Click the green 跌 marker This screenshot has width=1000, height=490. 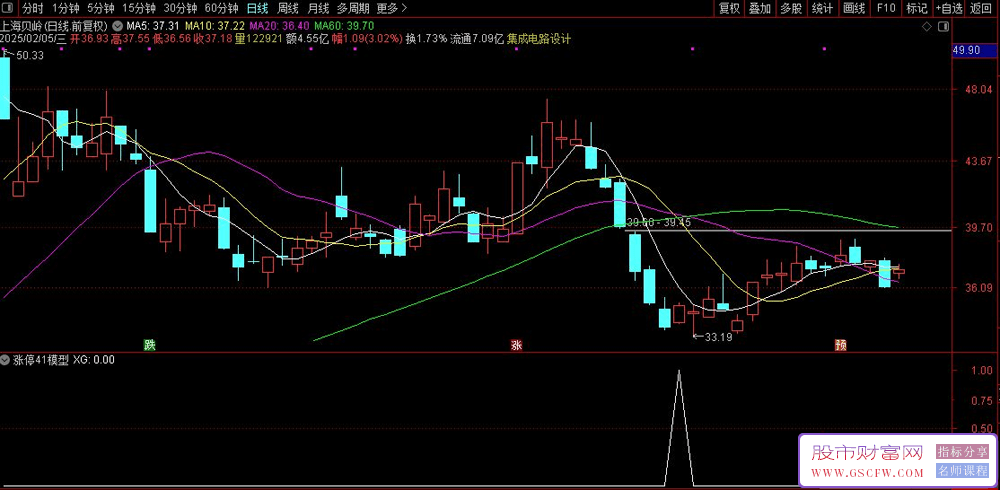click(149, 345)
